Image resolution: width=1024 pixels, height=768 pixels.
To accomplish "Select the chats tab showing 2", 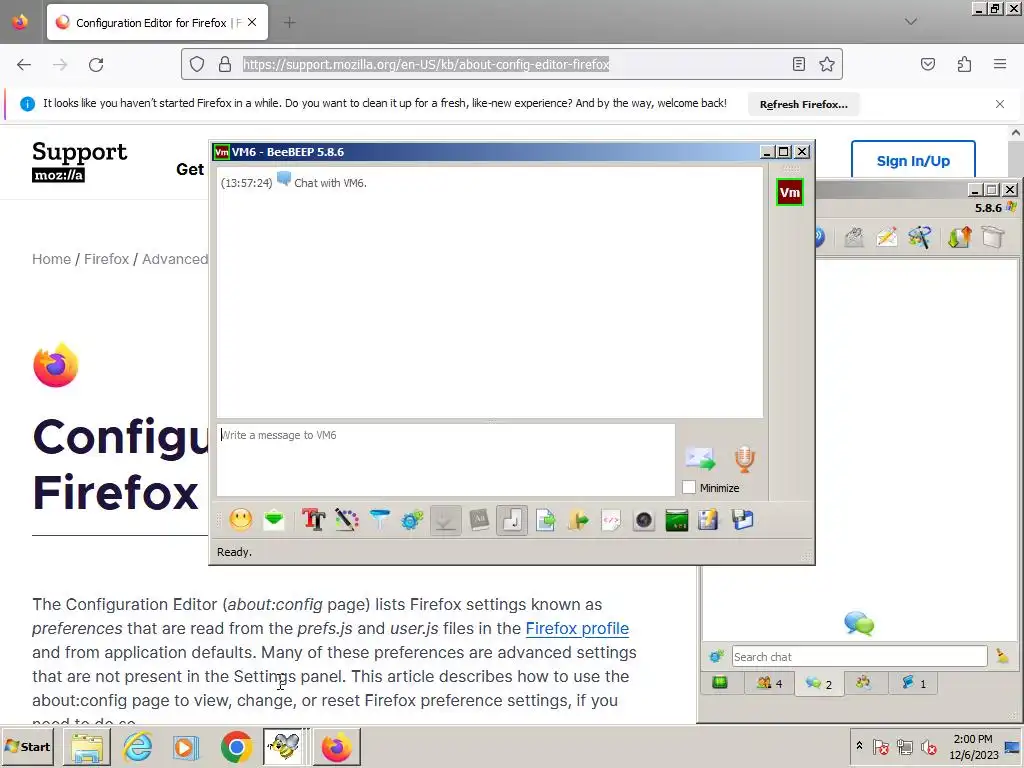I will (x=819, y=684).
